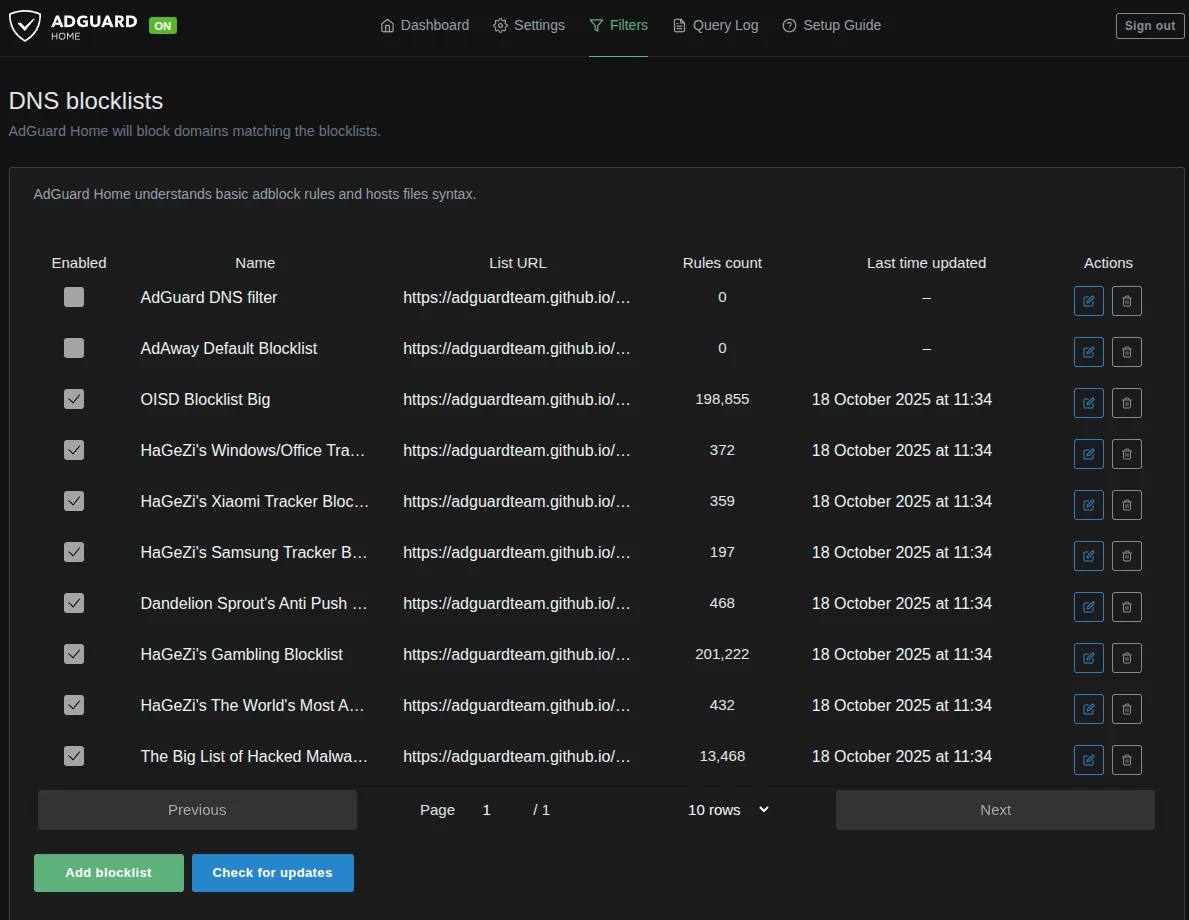Delete the AdAway Default Blocklist via trash icon
This screenshot has height=920, width=1189.
[x=1126, y=351]
